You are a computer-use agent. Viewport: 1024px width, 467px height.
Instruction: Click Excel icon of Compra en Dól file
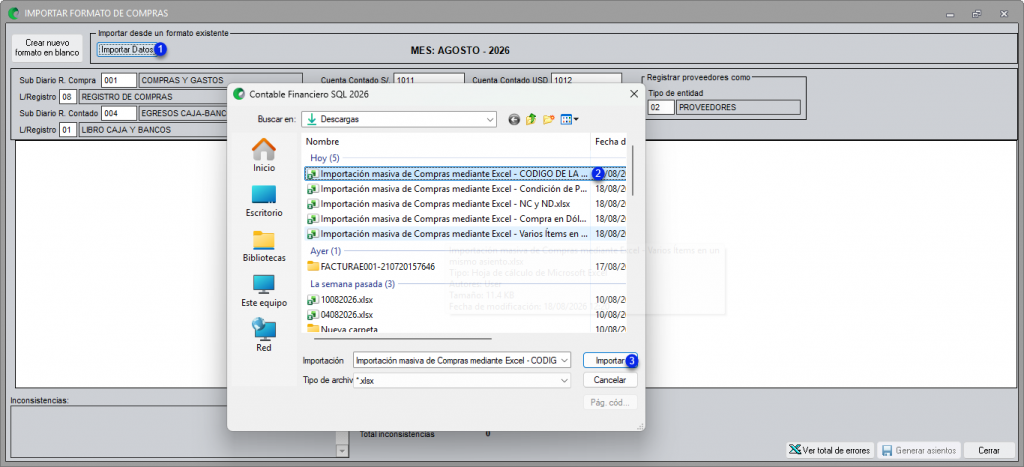tap(313, 219)
